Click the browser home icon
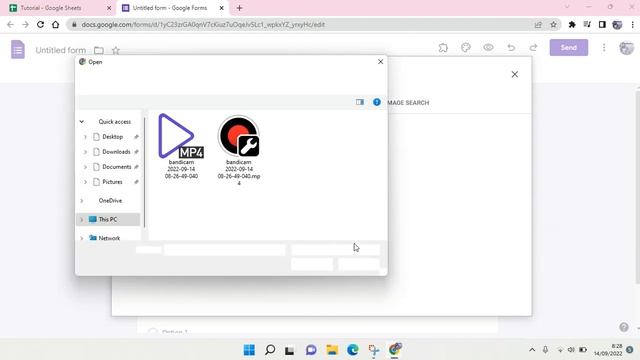Viewport: 640px width, 360px height. pos(56,25)
